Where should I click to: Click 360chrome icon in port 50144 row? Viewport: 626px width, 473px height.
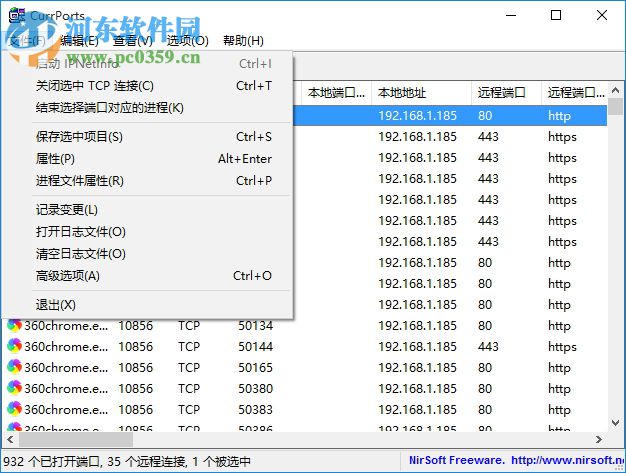(x=14, y=346)
